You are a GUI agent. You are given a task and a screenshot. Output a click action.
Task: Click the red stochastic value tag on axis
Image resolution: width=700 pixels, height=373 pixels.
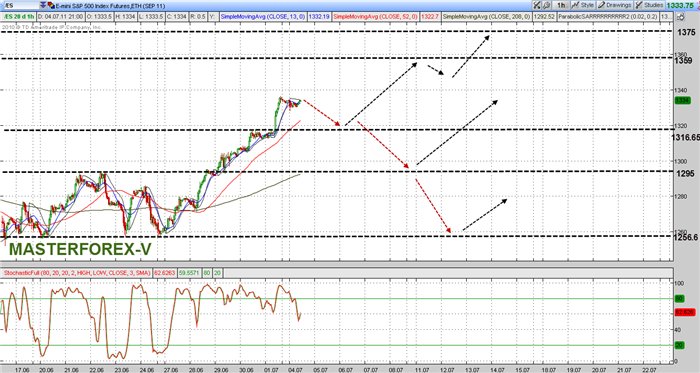pos(684,312)
